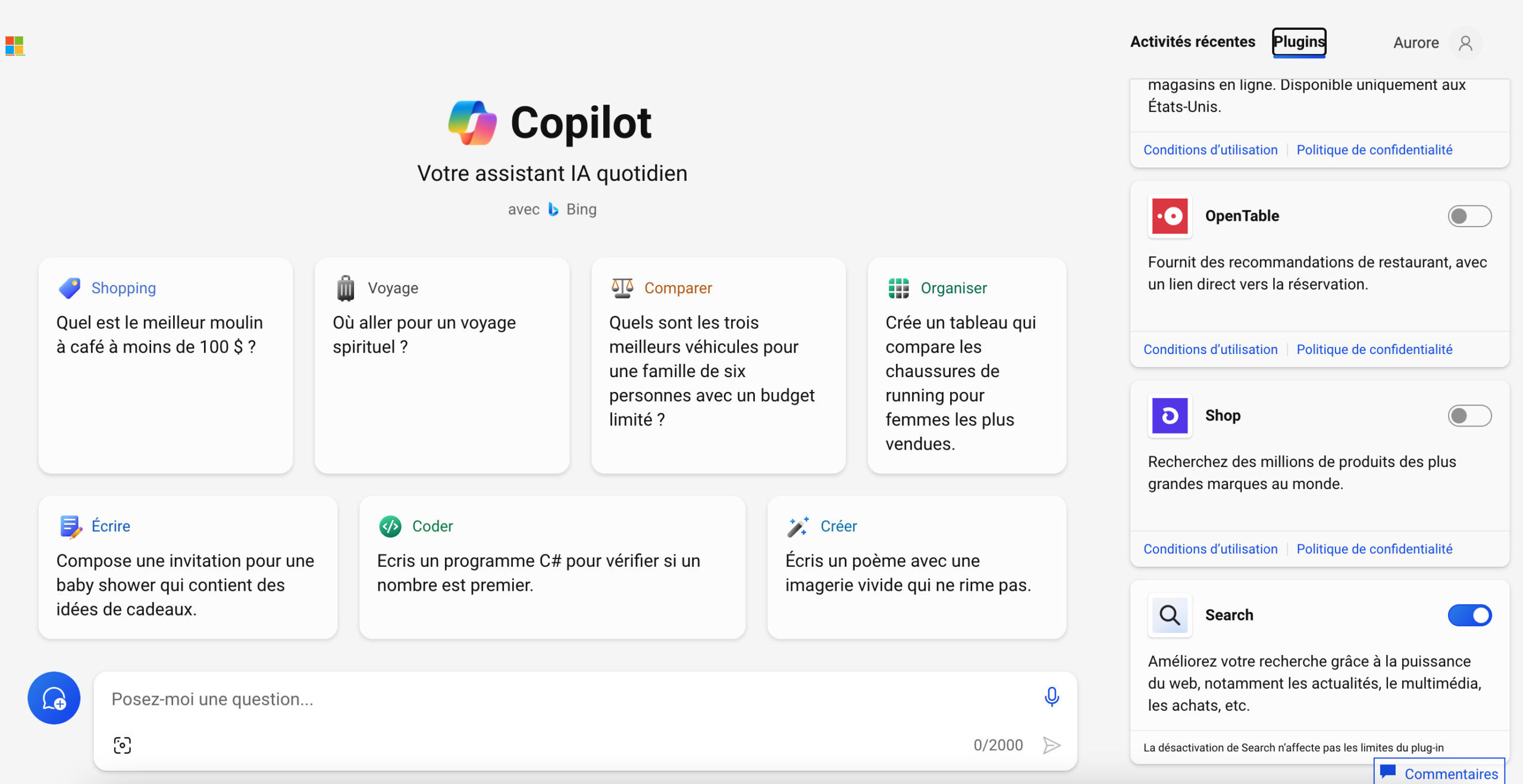The height and width of the screenshot is (784, 1523).
Task: Add an image using the visual search icon
Action: point(122,745)
